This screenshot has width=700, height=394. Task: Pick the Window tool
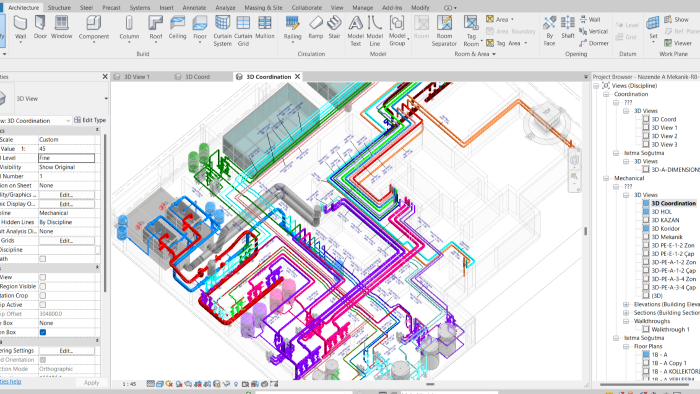[x=62, y=27]
